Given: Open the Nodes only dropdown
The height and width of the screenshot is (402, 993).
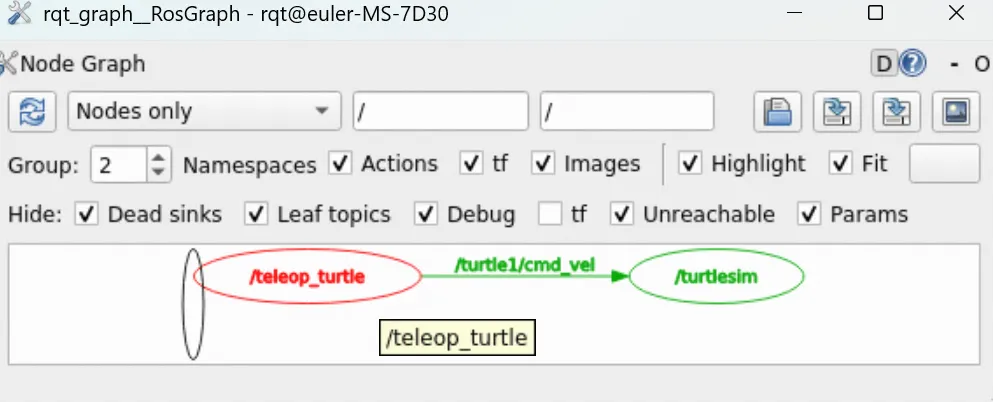Looking at the screenshot, I should coord(204,111).
